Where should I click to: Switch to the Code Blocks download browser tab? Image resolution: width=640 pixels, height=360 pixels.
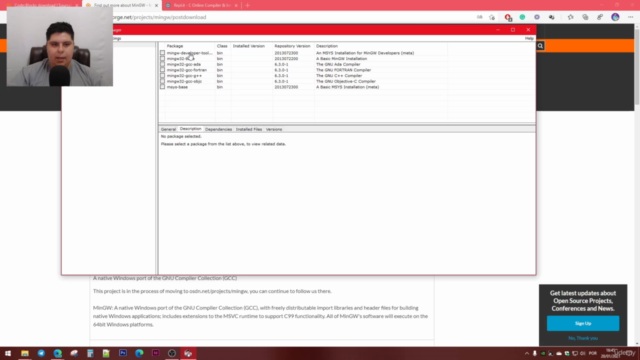pos(41,5)
